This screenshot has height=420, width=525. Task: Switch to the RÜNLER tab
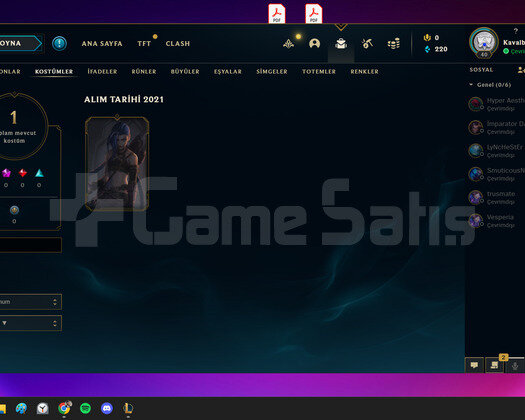pos(144,71)
